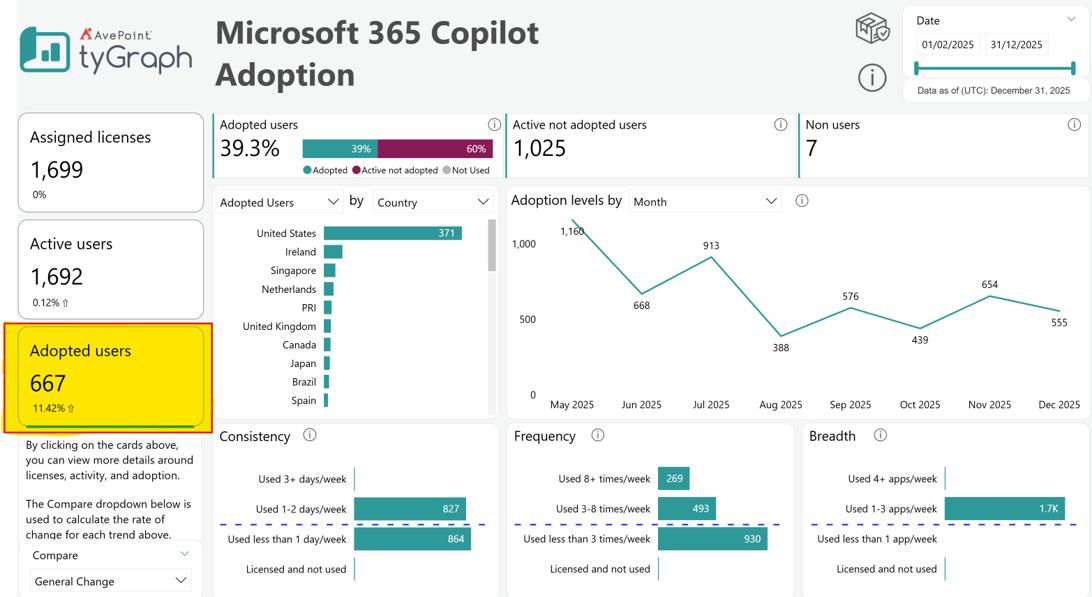Collapse the Date slicer chevron
This screenshot has height=597, width=1092.
[x=1071, y=20]
